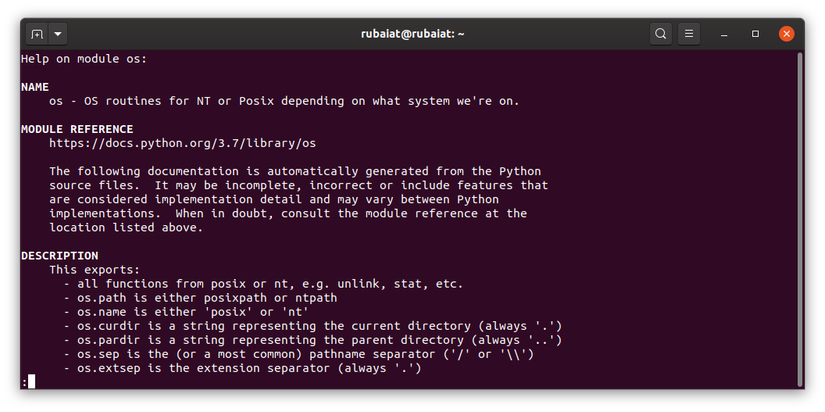Click the search magnifier icon
825x412 pixels.
[x=660, y=33]
